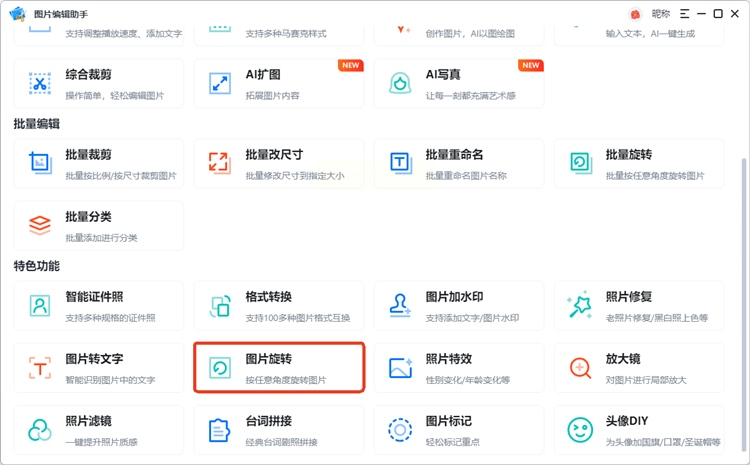The width and height of the screenshot is (750, 465).
Task: Click the 批量分类 layers icon
Action: point(40,225)
